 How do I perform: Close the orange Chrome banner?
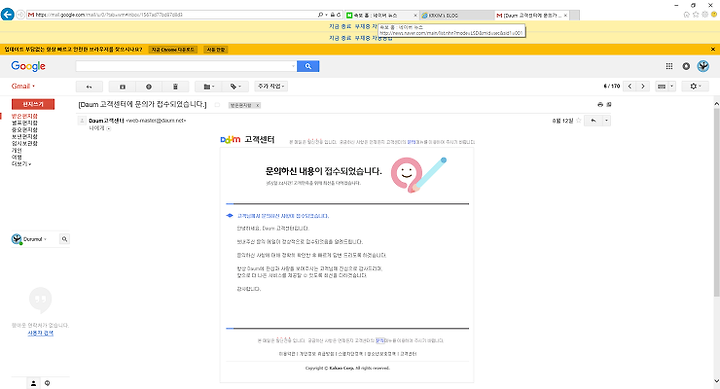coord(713,49)
